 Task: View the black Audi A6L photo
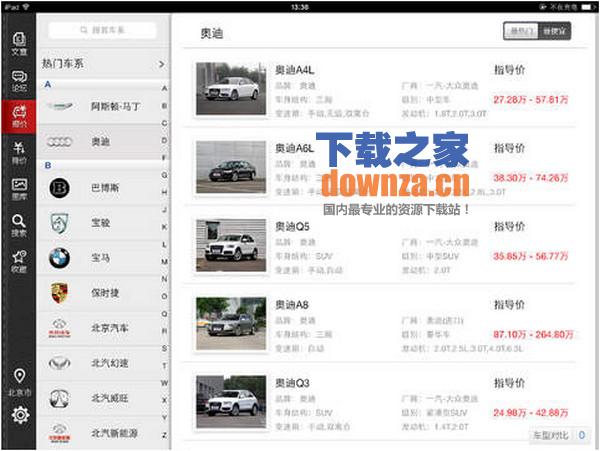(x=231, y=167)
